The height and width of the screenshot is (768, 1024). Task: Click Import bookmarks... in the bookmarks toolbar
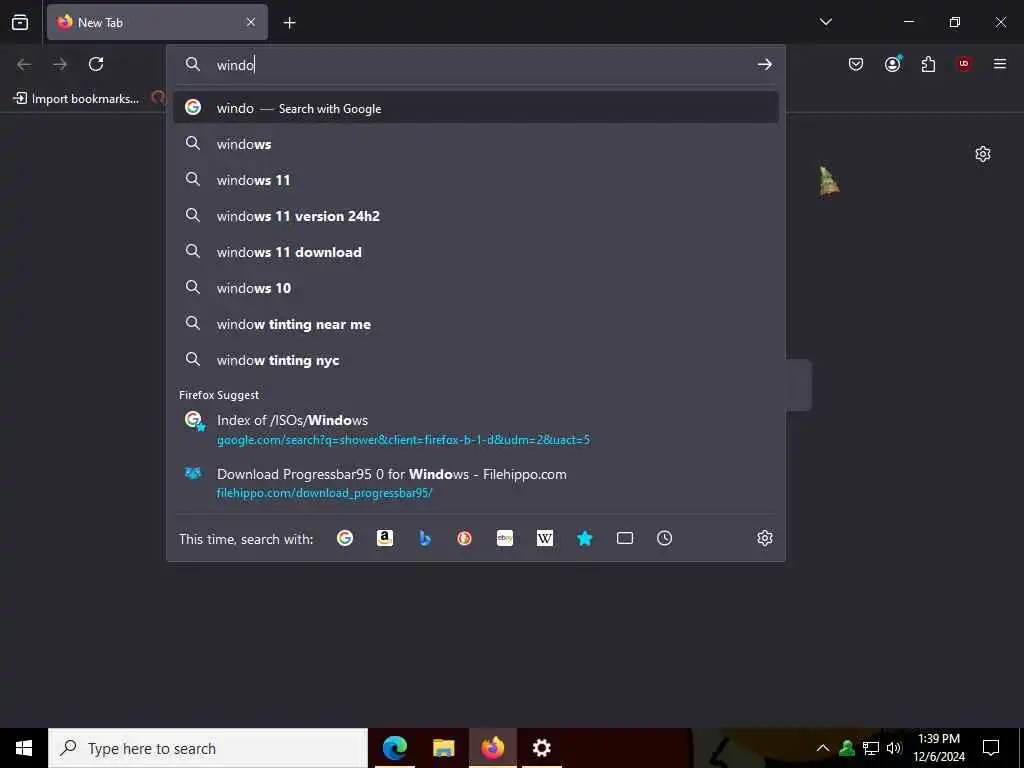tap(76, 99)
